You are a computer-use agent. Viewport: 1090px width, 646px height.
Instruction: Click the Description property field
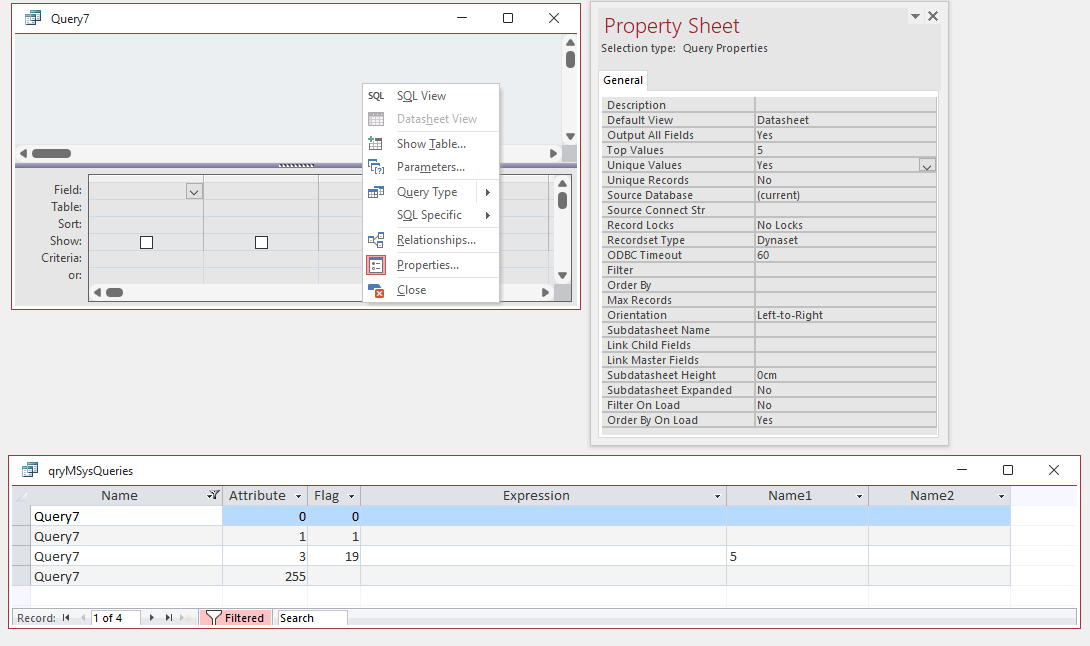[x=845, y=105]
